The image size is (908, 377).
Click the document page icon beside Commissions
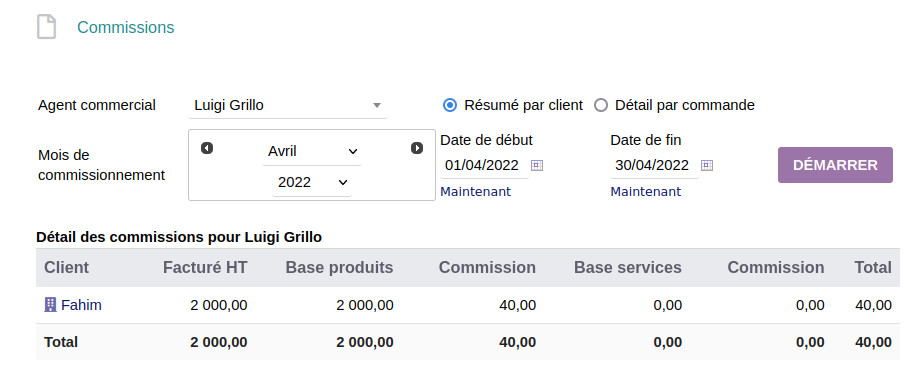click(46, 27)
